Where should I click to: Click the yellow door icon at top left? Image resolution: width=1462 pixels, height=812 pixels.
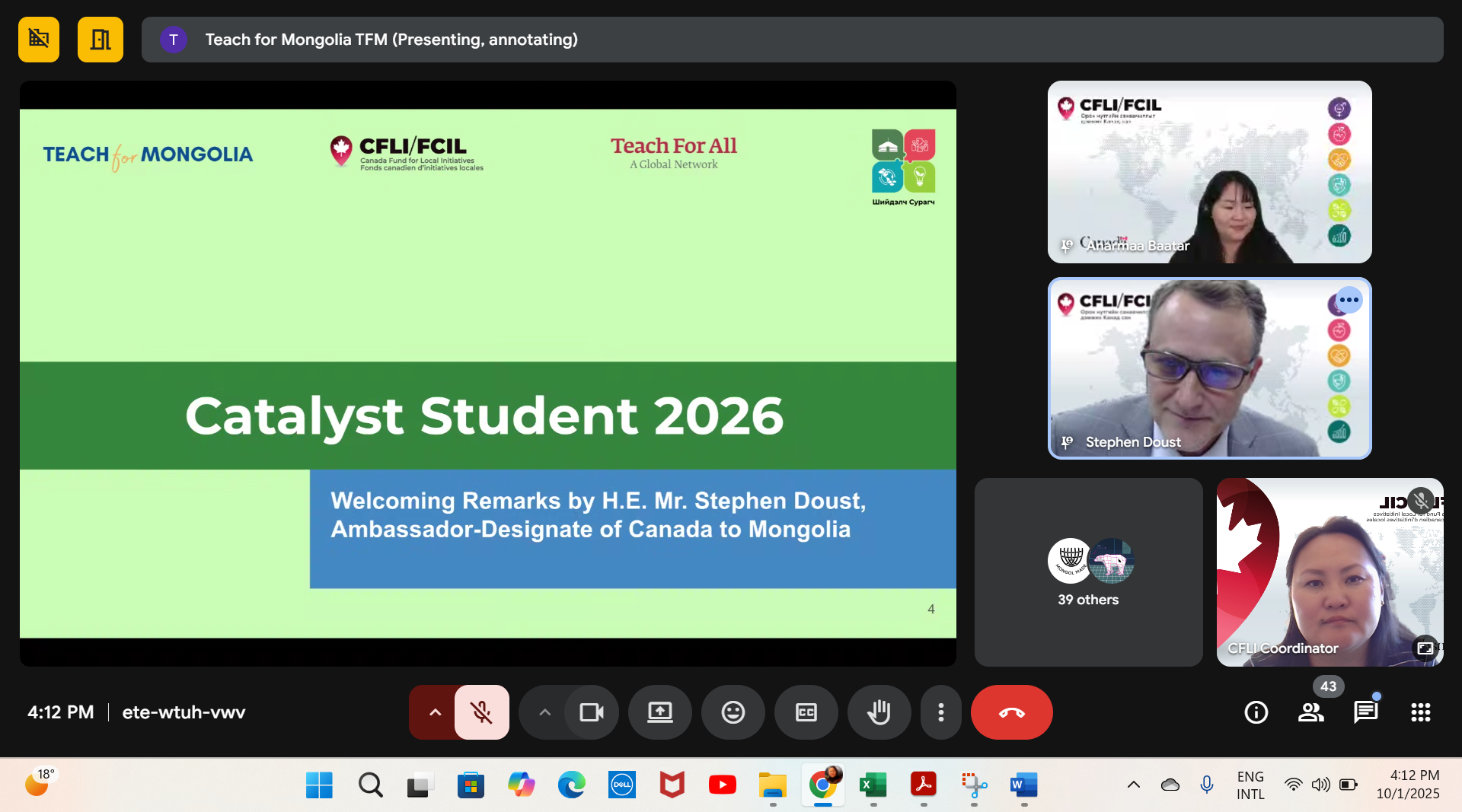click(100, 40)
